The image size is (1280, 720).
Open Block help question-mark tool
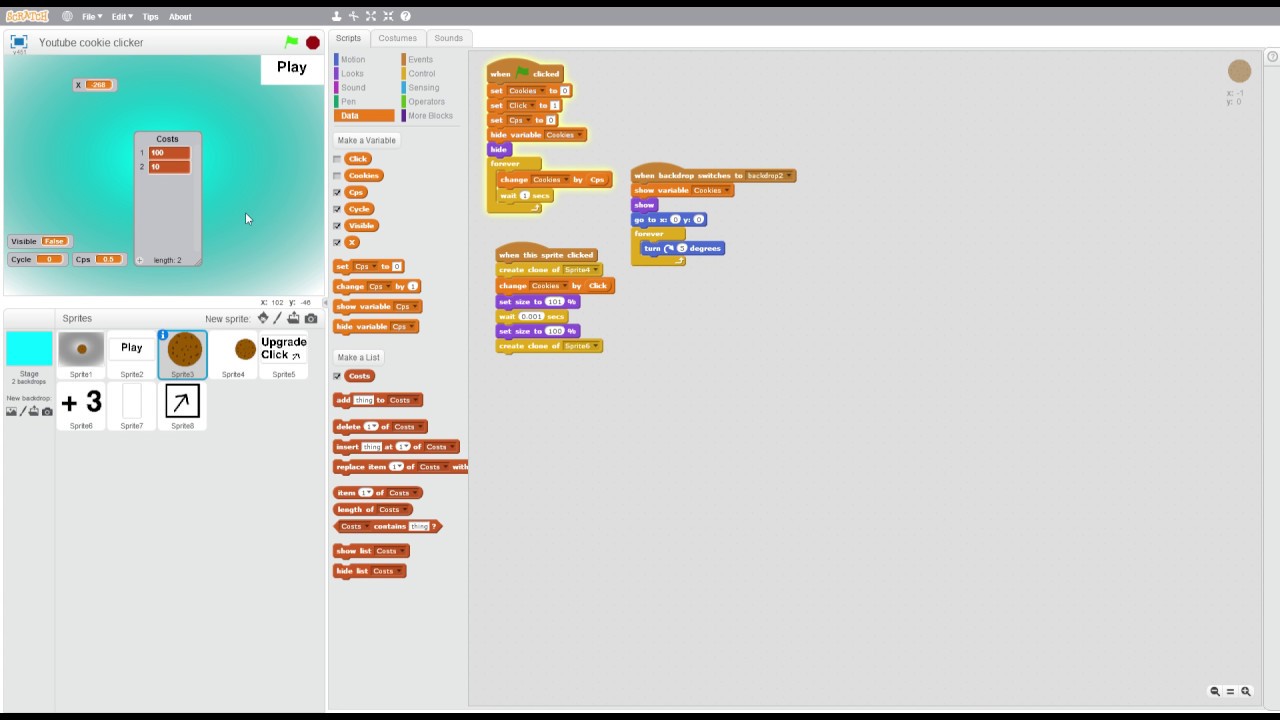[405, 16]
